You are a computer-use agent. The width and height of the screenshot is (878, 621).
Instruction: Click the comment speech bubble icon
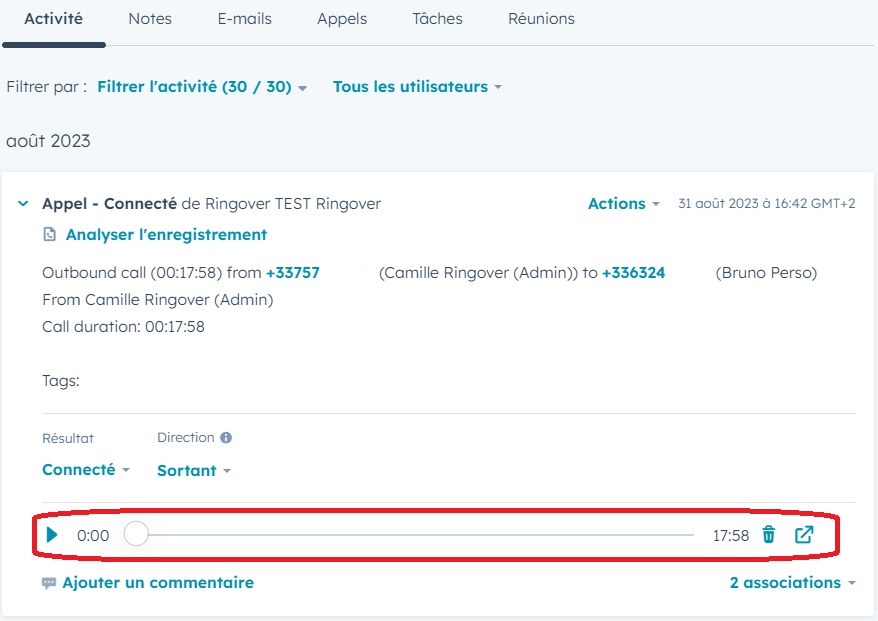(x=49, y=583)
